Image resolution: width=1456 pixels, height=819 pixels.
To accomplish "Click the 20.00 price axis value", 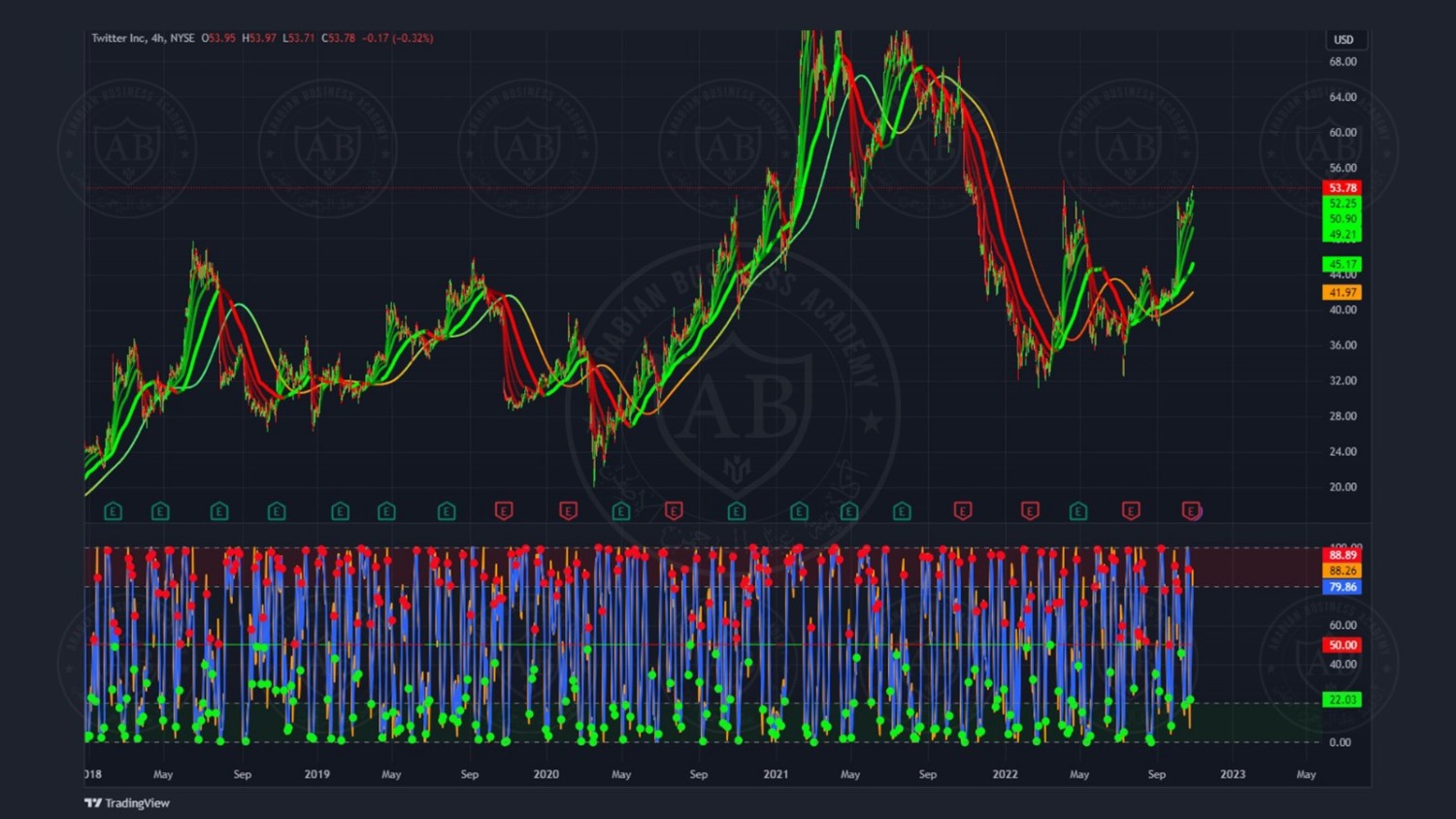I will pos(1343,487).
